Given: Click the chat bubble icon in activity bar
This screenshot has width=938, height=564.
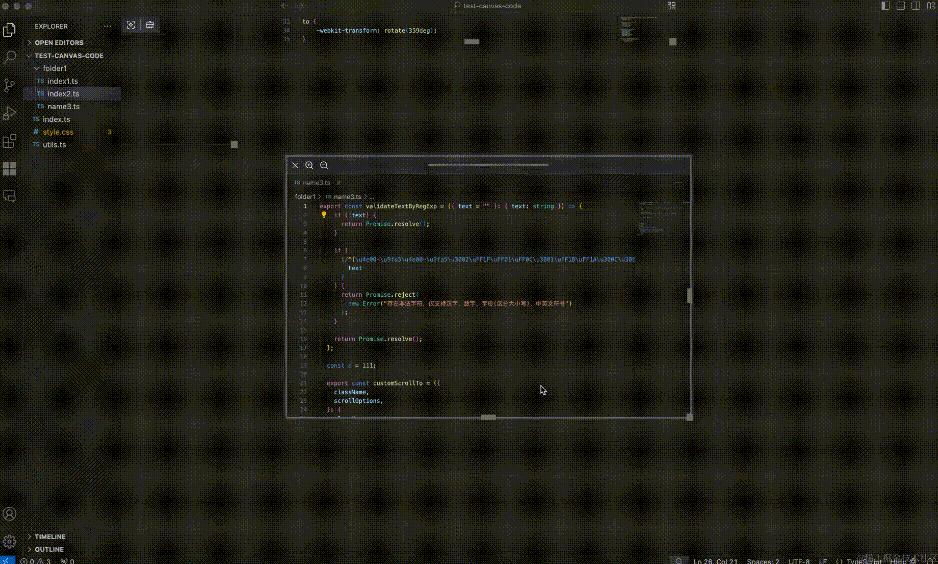Looking at the screenshot, I should (x=9, y=196).
